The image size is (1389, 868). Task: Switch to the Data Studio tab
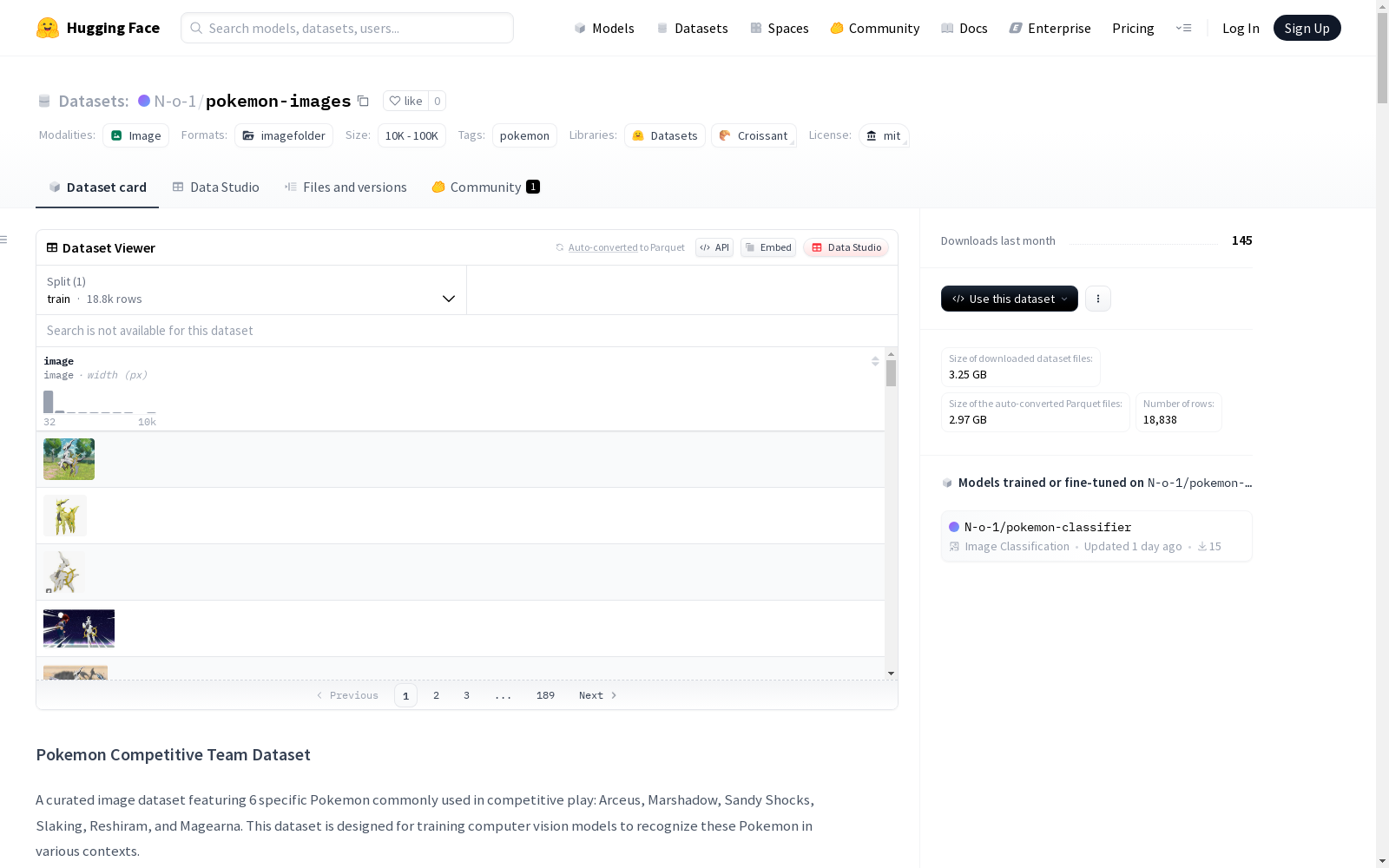click(x=216, y=187)
